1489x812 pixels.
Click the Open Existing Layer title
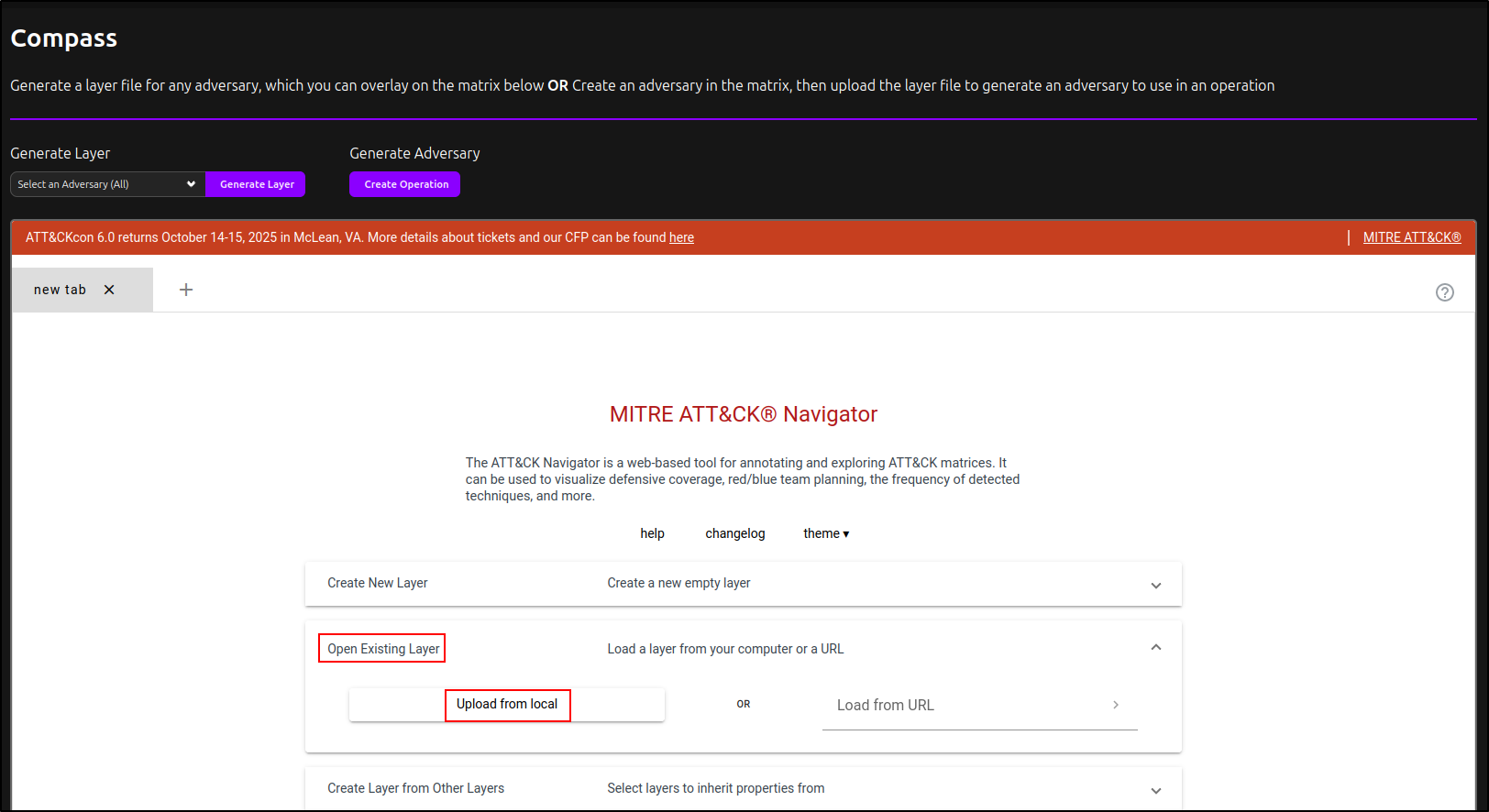[x=383, y=649]
